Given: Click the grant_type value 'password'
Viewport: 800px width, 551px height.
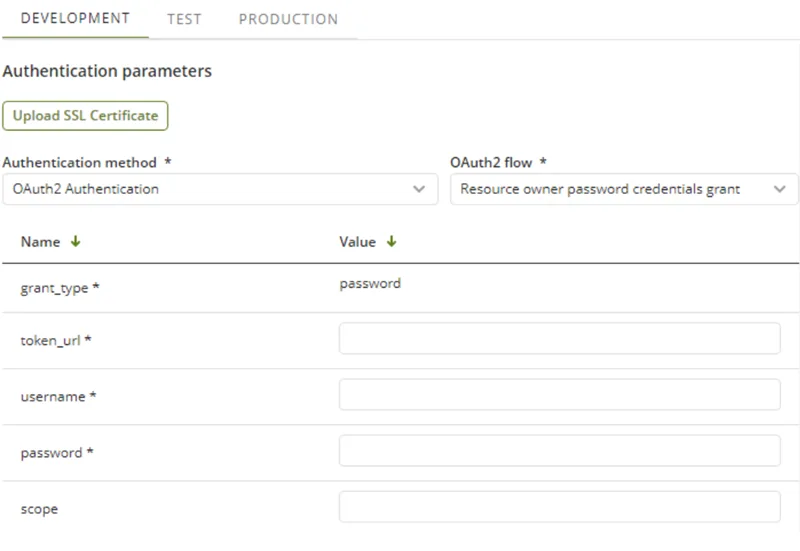Looking at the screenshot, I should click(370, 284).
